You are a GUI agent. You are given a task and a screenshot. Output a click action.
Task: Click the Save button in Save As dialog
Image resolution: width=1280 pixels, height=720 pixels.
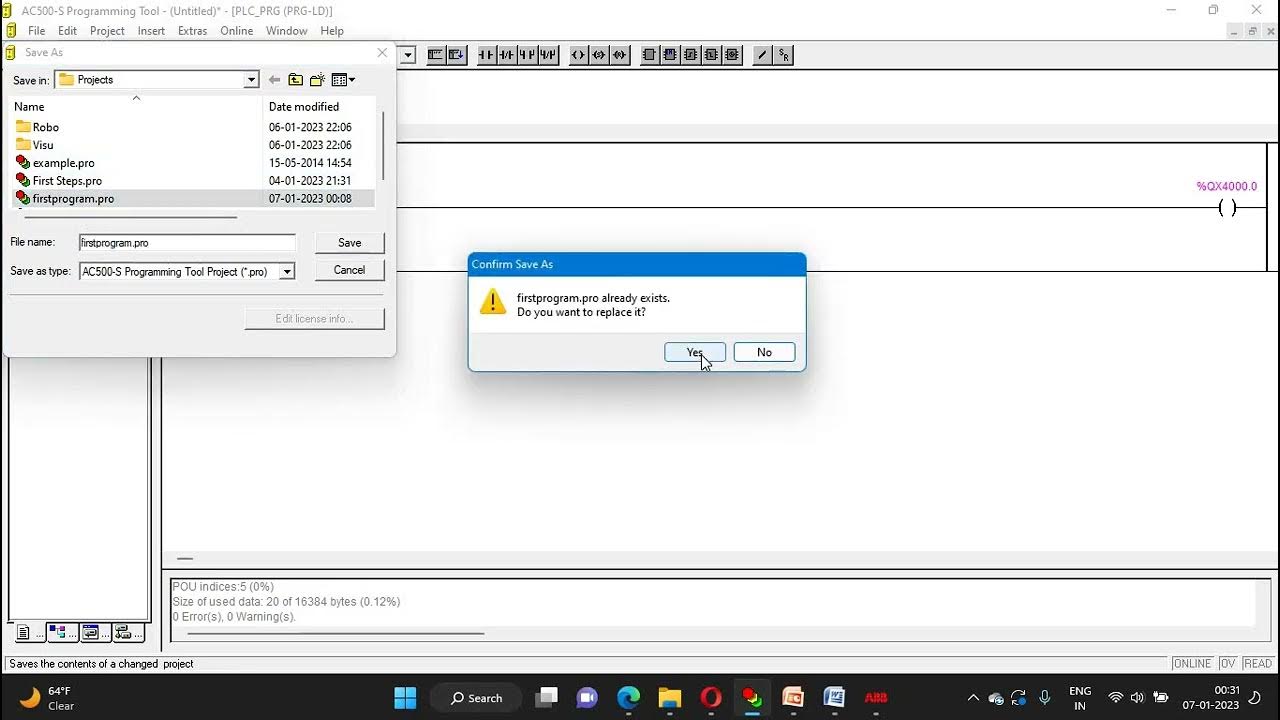click(350, 243)
